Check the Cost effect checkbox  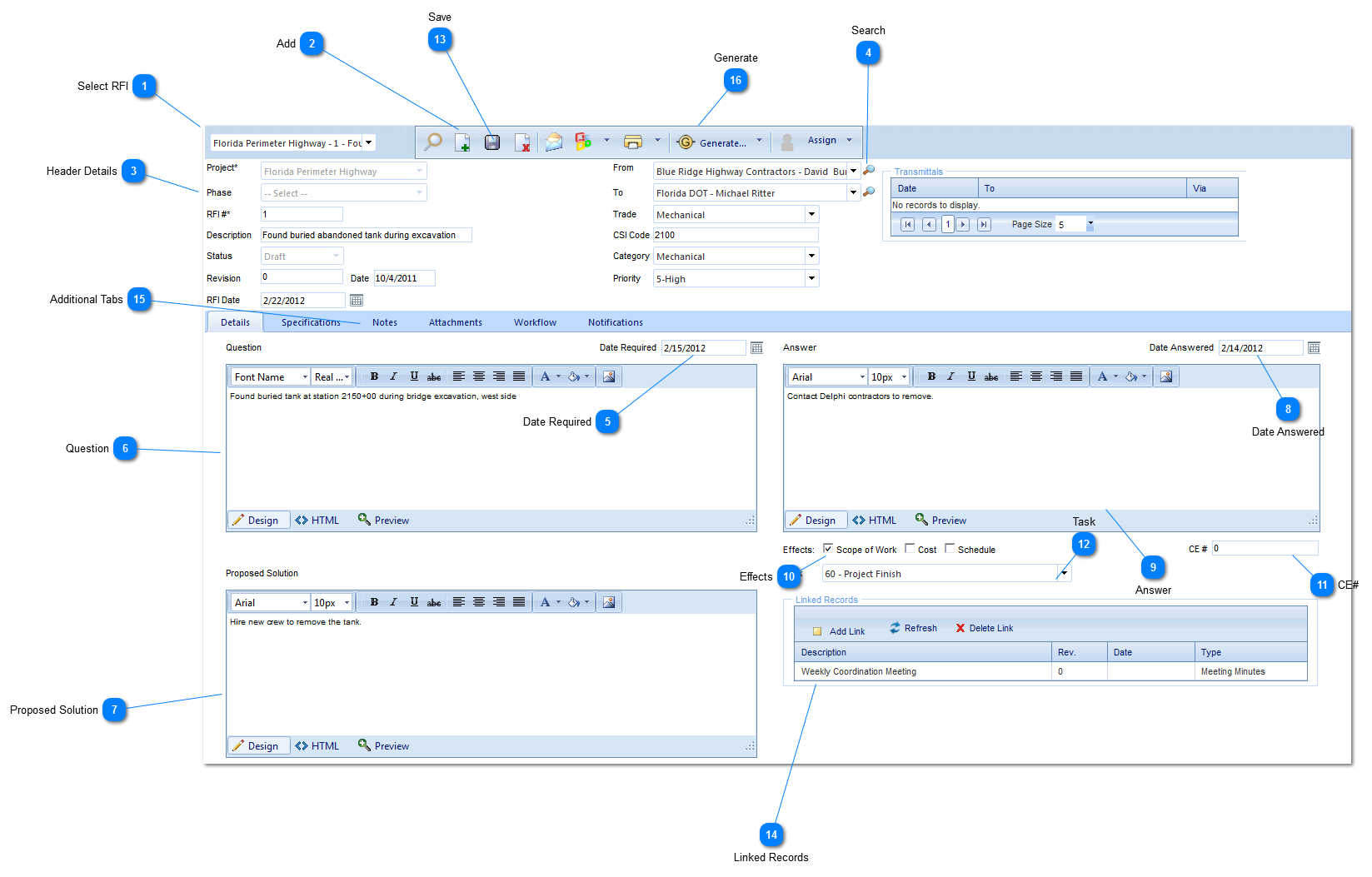click(x=910, y=548)
